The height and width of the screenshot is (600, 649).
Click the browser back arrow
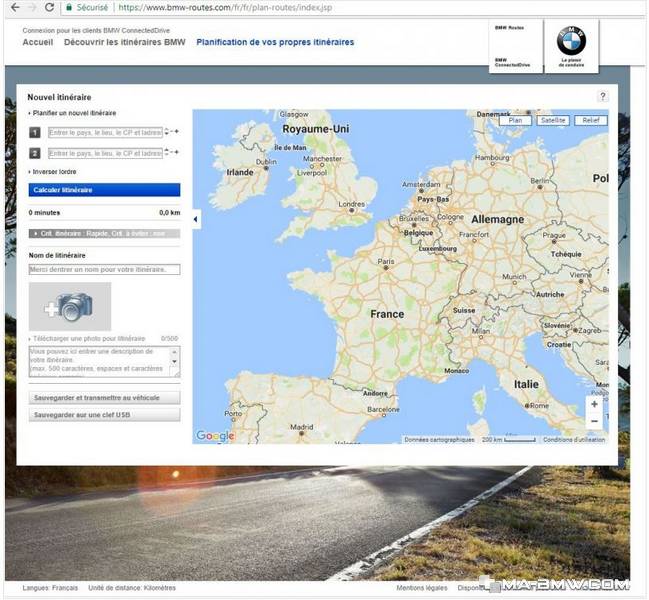click(15, 7)
